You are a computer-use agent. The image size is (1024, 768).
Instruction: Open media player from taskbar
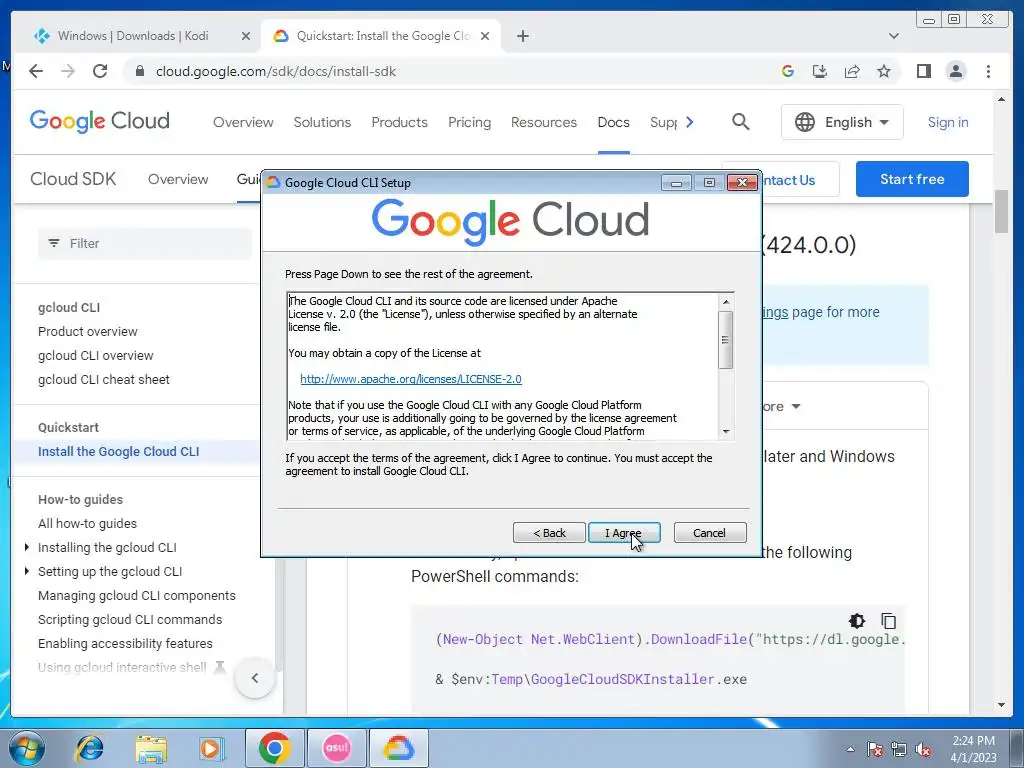[212, 748]
